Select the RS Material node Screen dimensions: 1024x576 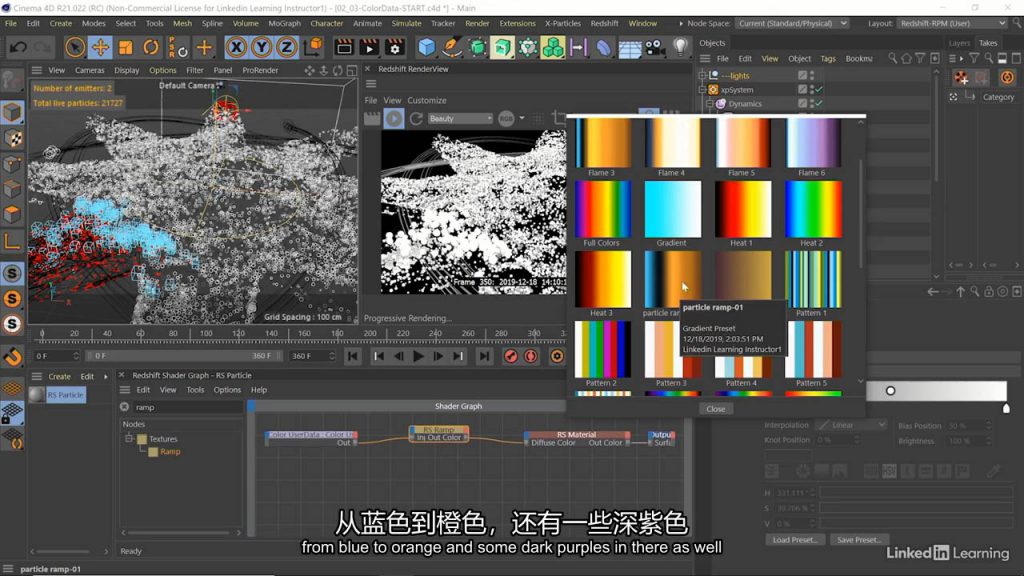click(577, 438)
